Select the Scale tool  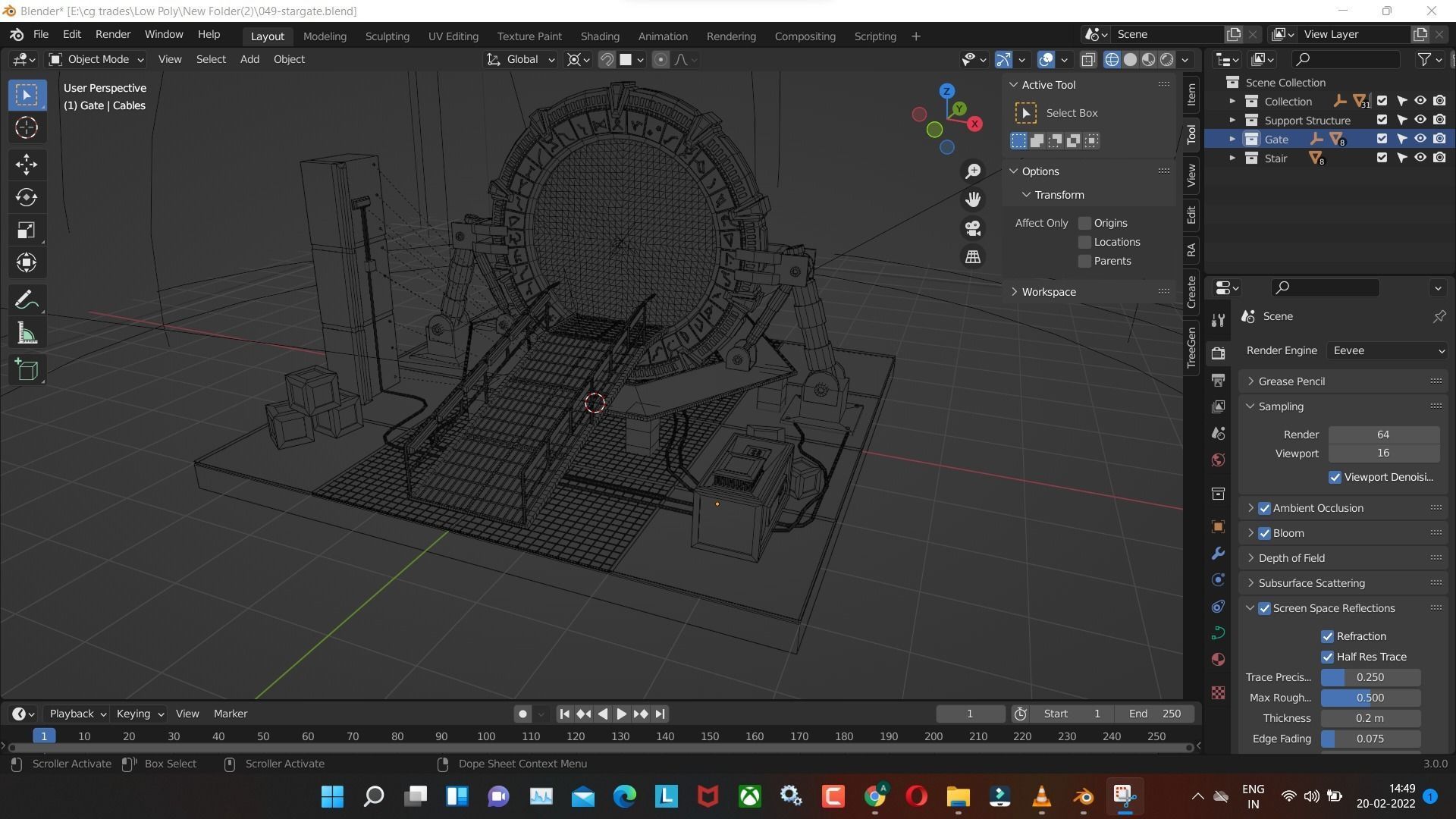click(x=26, y=231)
